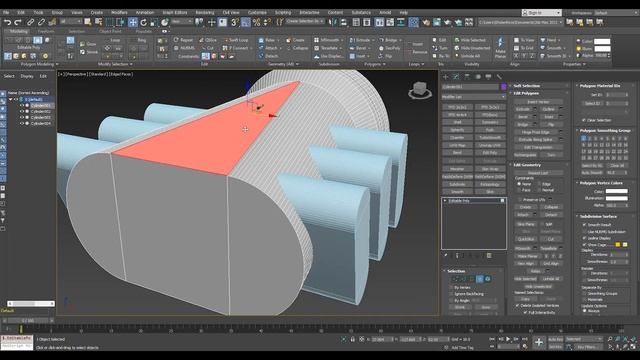Open the Motion command panel tab
This screenshot has width=640, height=360.
pyautogui.click(x=478, y=77)
